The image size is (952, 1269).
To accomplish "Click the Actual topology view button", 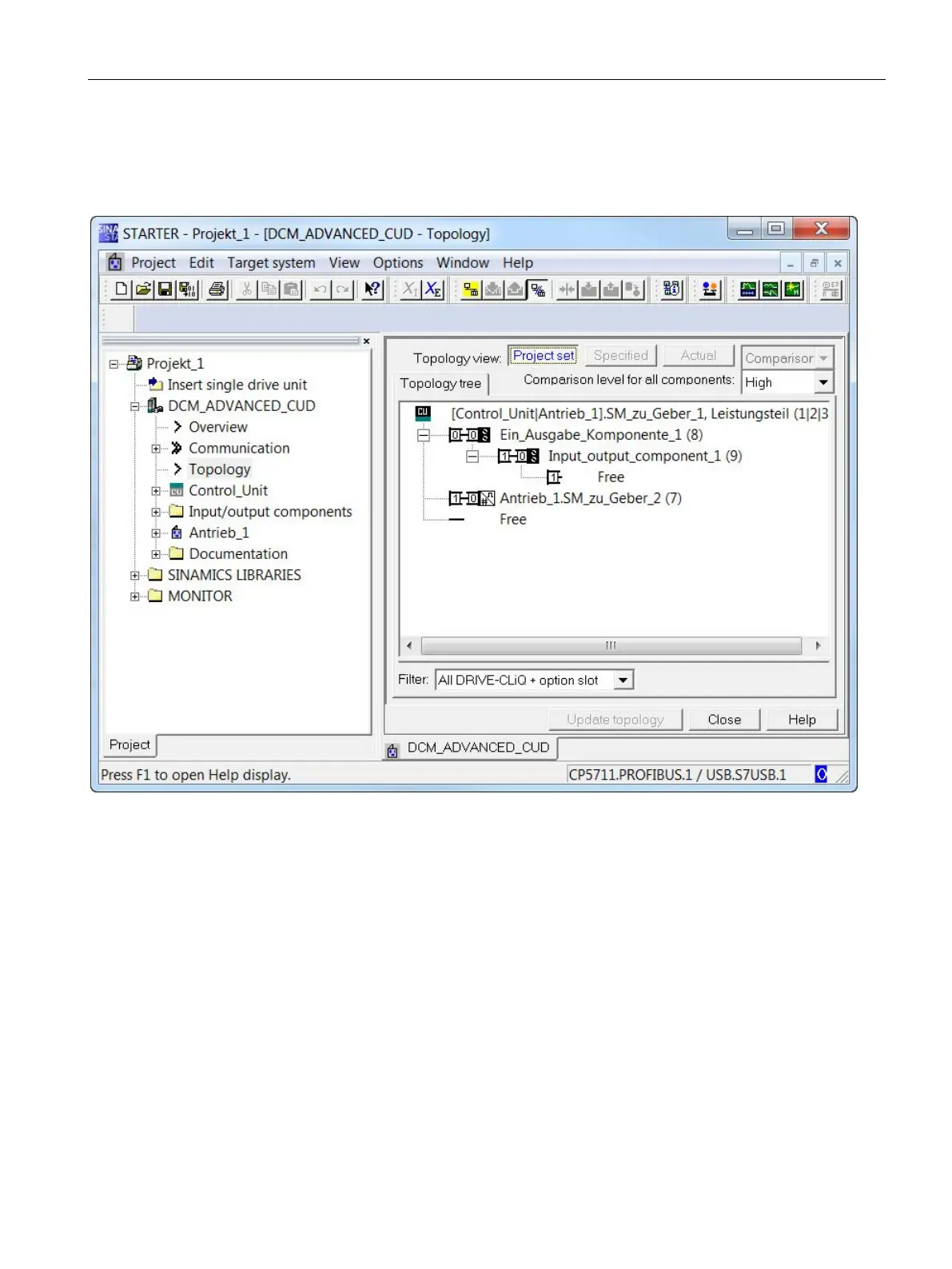I will coord(699,356).
